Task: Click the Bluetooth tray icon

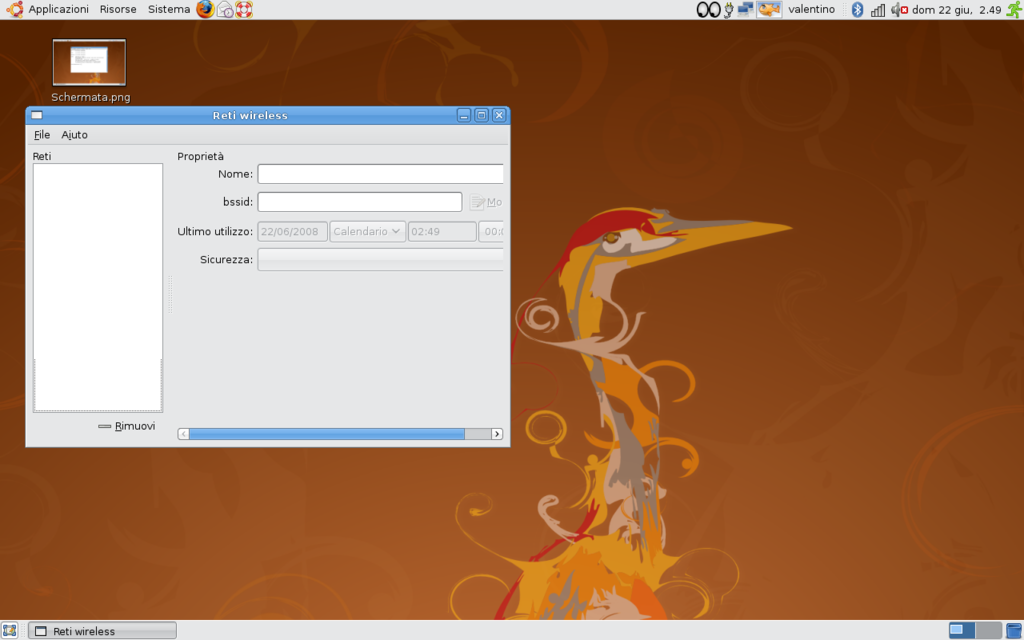Action: [x=857, y=10]
